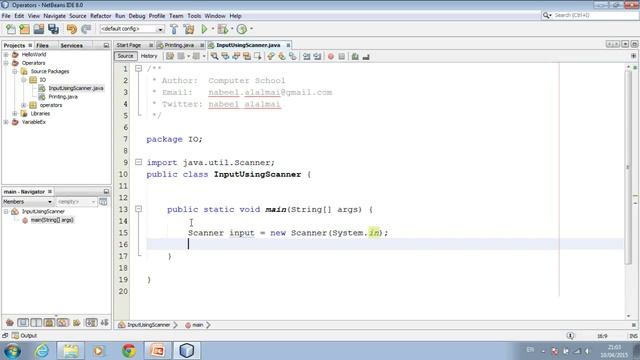
Task: Expand the Libraries node
Action: 15,113
